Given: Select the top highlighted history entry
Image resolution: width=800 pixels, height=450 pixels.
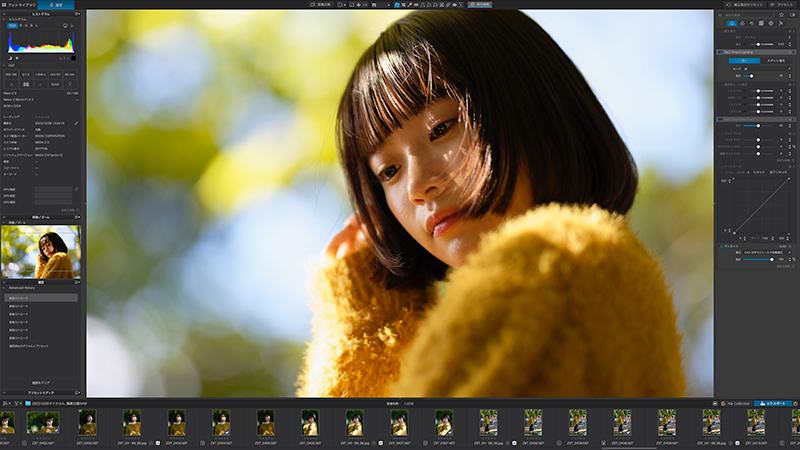Looking at the screenshot, I should point(41,297).
